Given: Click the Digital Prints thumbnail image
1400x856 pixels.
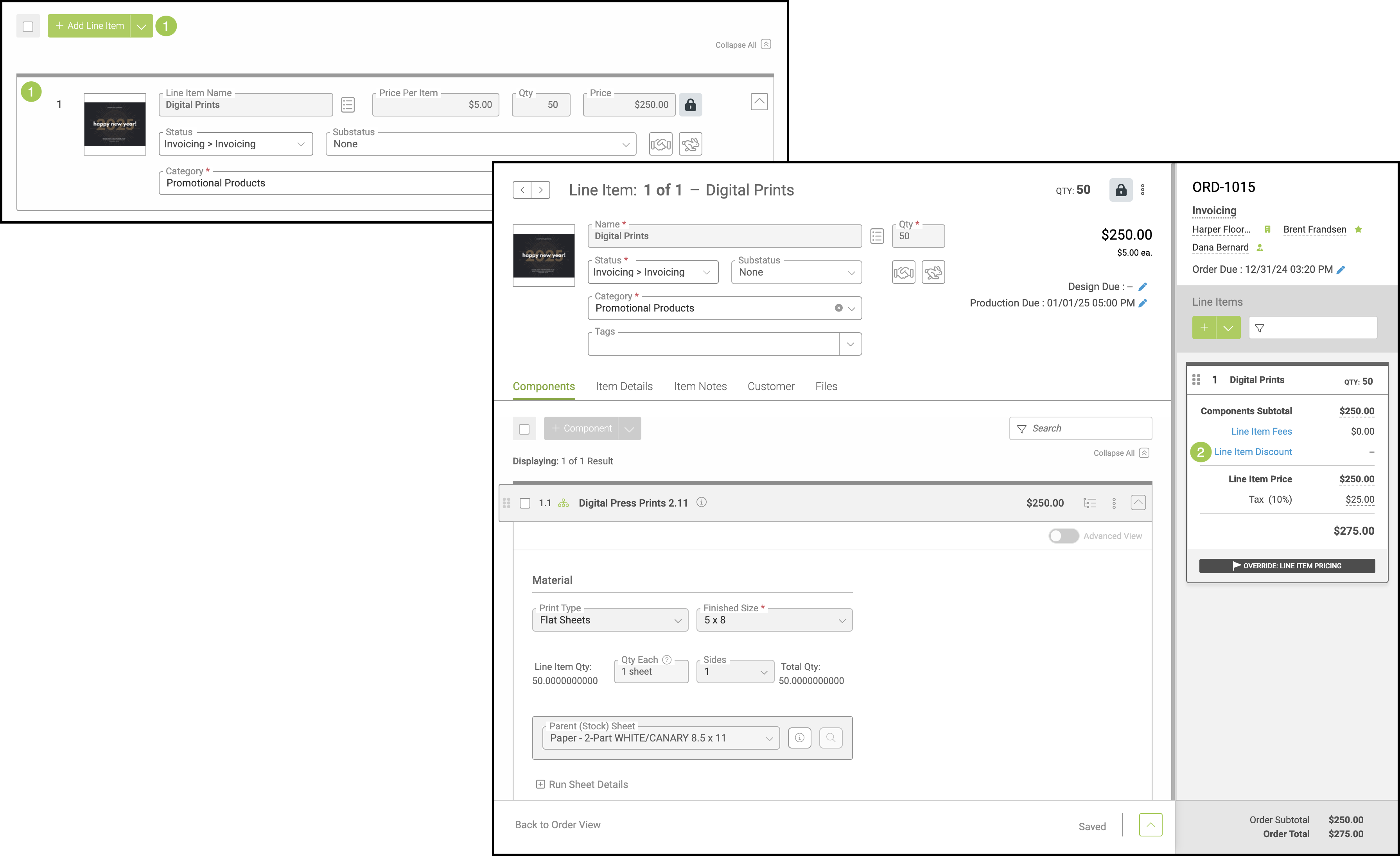Looking at the screenshot, I should coord(543,256).
